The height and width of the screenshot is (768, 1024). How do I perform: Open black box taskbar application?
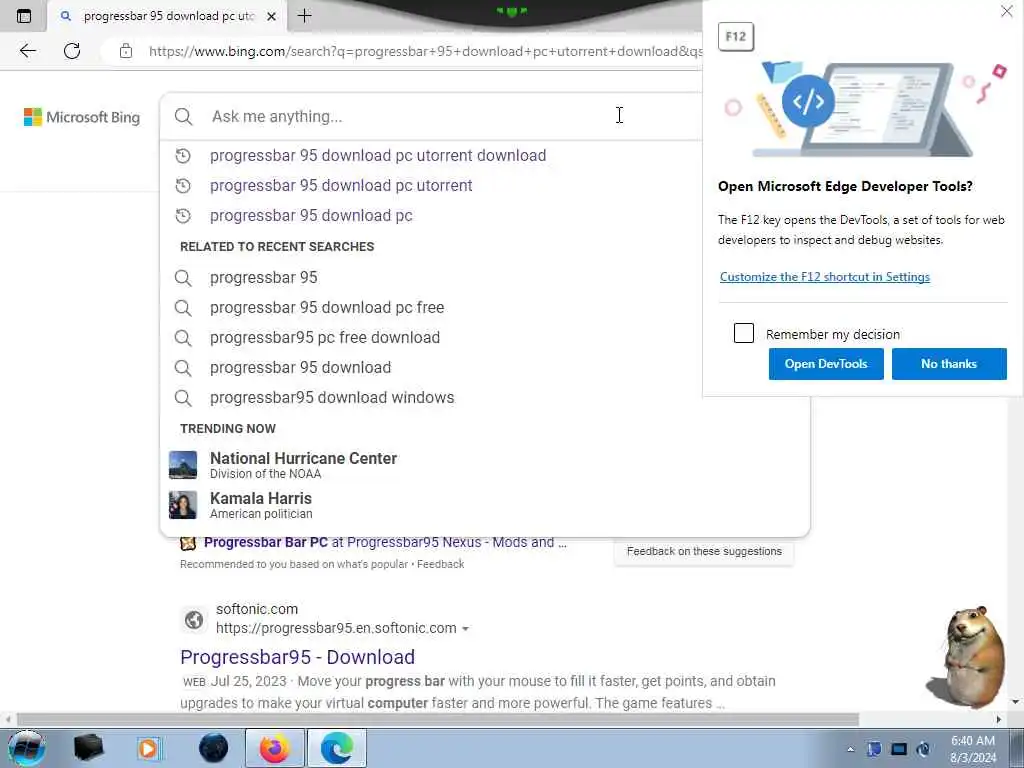[89, 748]
